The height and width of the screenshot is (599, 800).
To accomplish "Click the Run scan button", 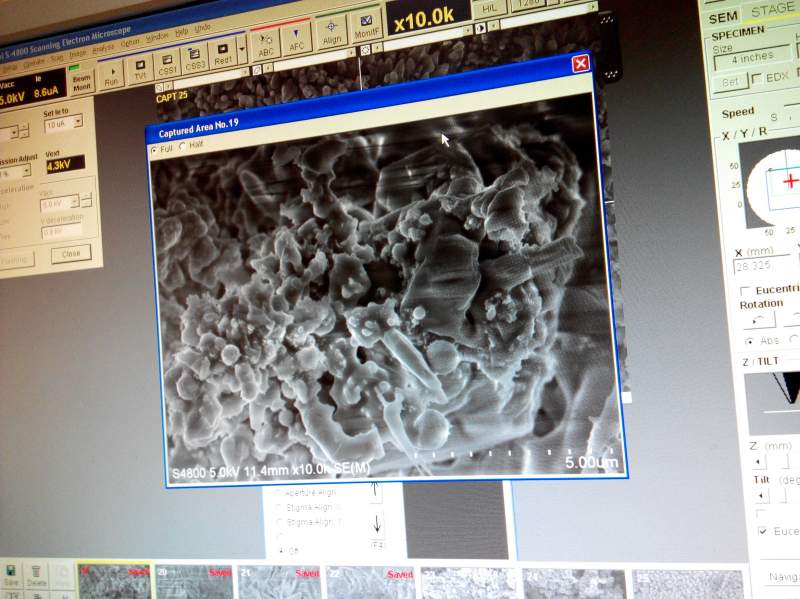I will click(112, 77).
